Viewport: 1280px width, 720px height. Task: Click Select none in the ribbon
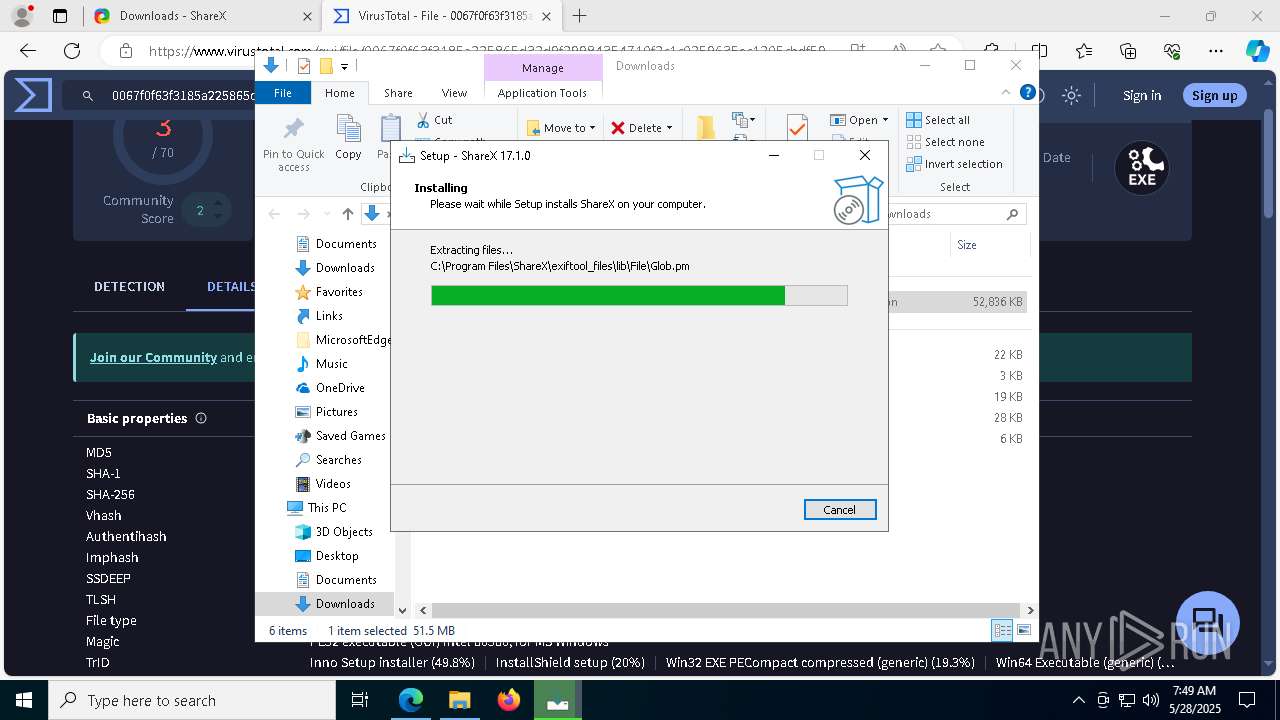point(945,142)
